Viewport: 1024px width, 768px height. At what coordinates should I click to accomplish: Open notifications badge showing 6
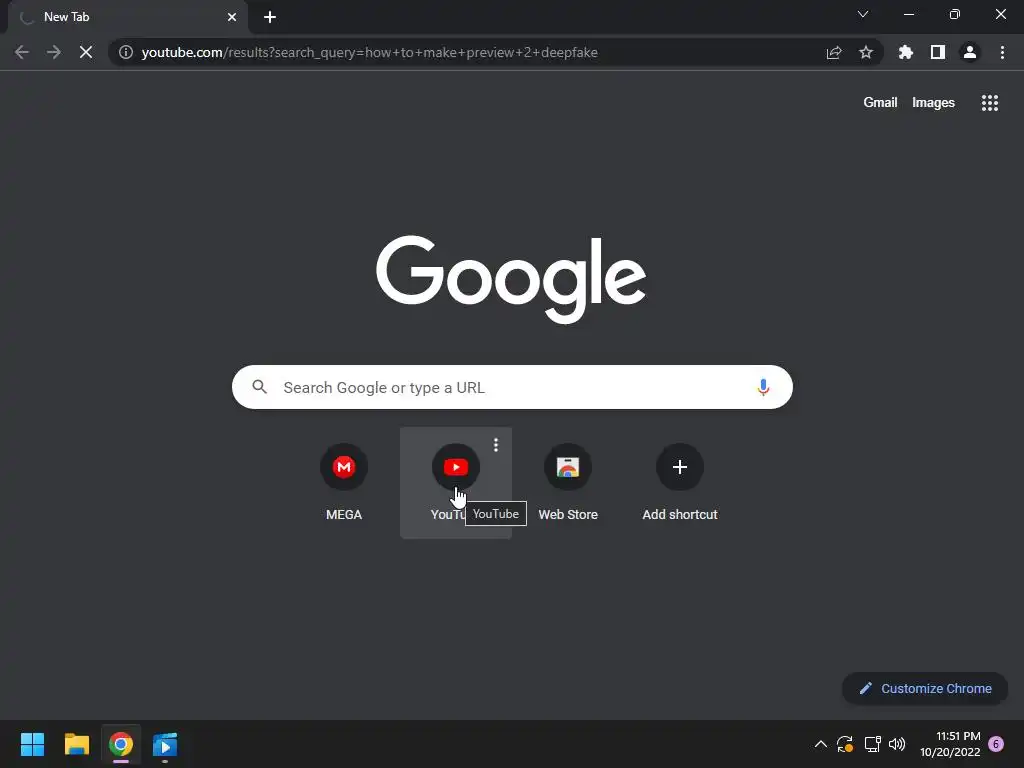click(996, 744)
